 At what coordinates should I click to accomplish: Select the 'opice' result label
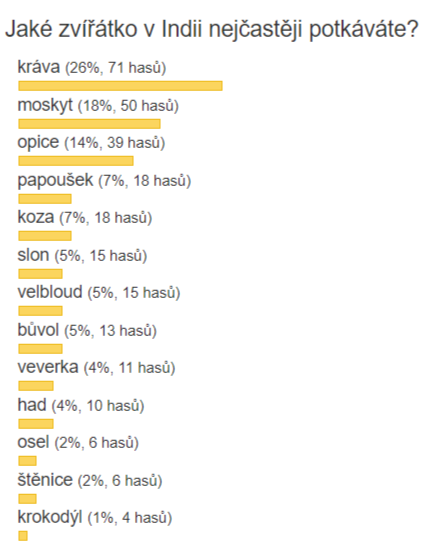pyautogui.click(x=91, y=143)
